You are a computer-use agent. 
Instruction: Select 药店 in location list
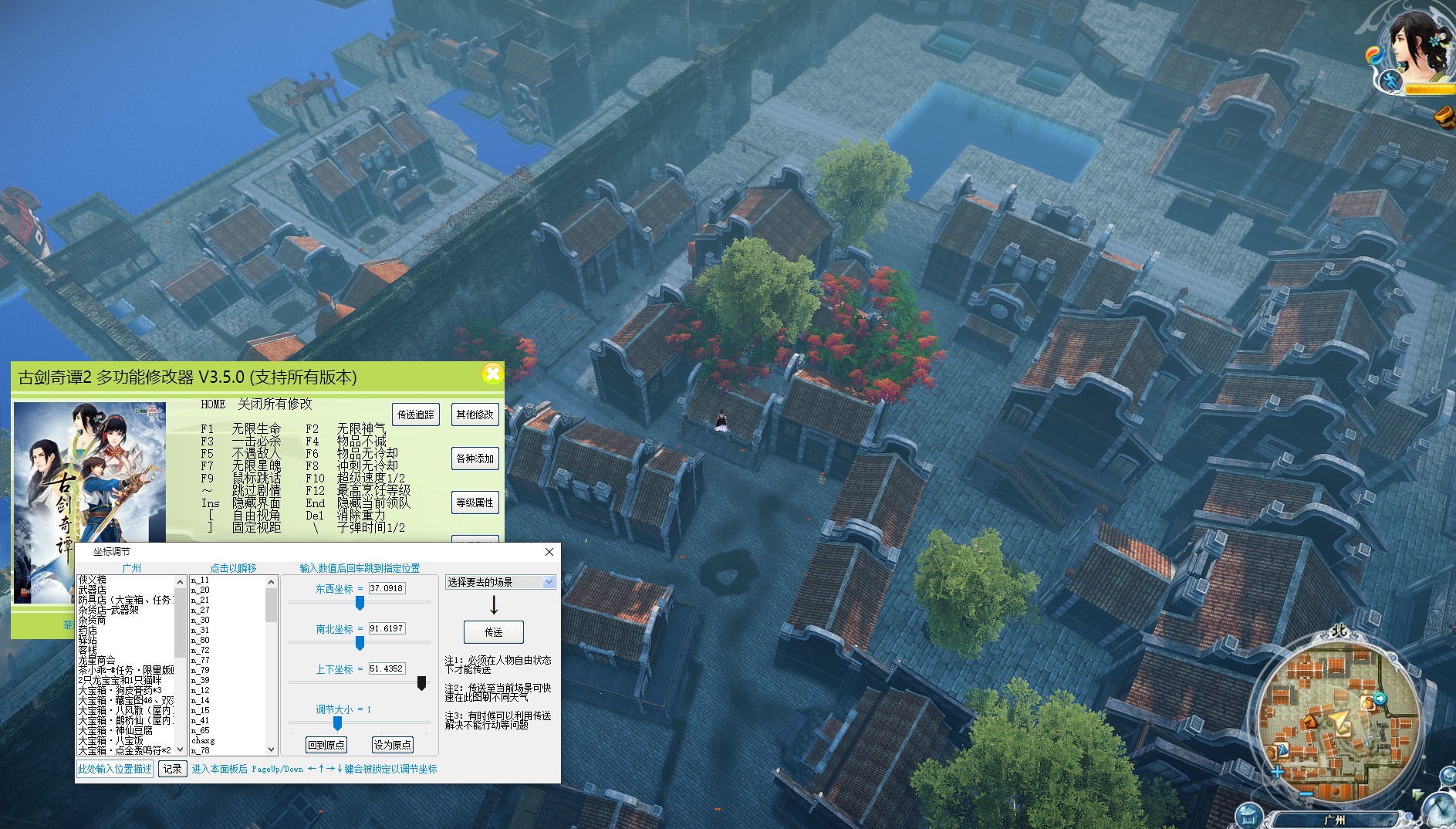click(x=87, y=630)
